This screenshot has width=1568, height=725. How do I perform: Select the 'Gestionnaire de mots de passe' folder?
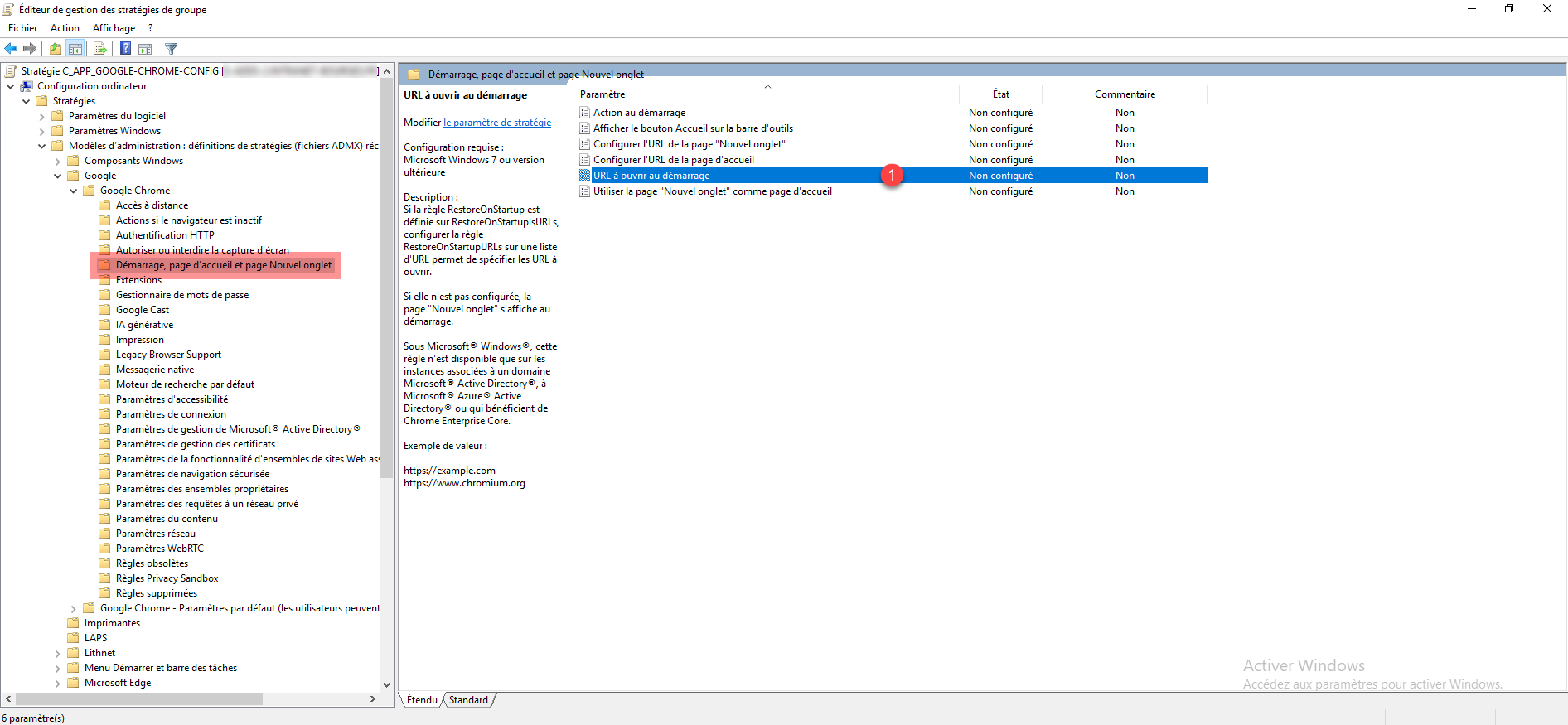point(181,295)
